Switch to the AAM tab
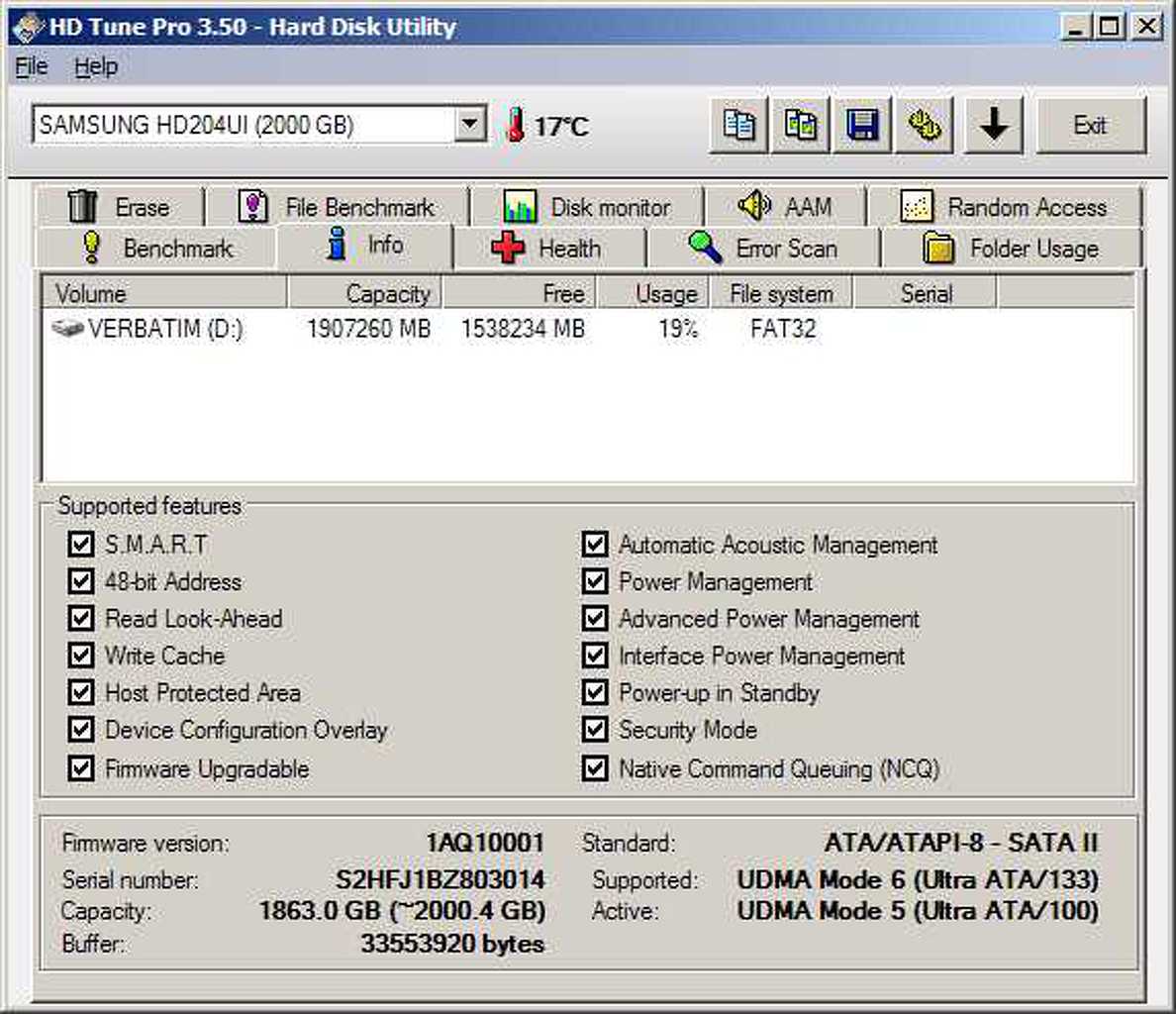The height and width of the screenshot is (1014, 1176). [x=785, y=206]
